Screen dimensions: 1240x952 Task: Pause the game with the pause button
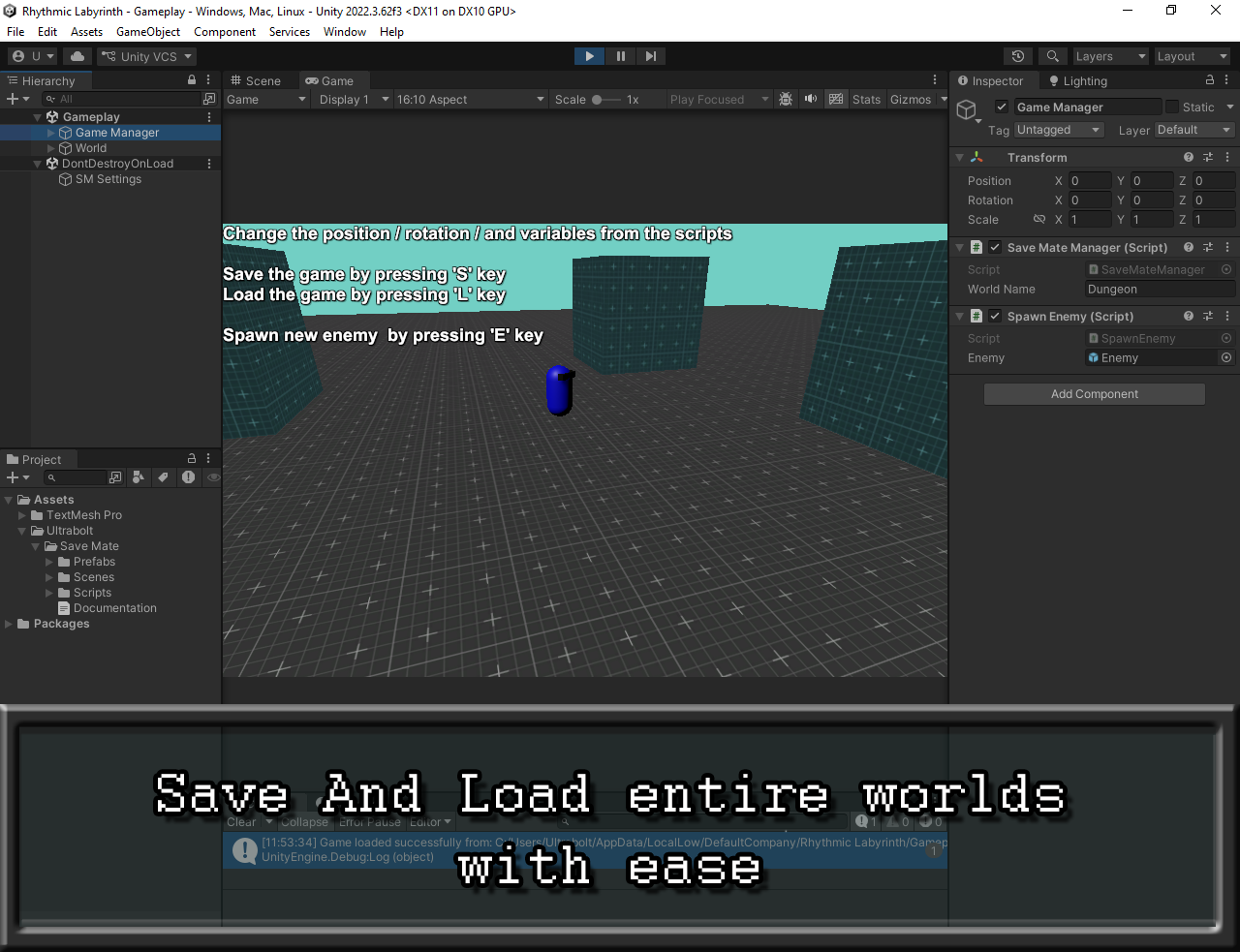coord(620,56)
